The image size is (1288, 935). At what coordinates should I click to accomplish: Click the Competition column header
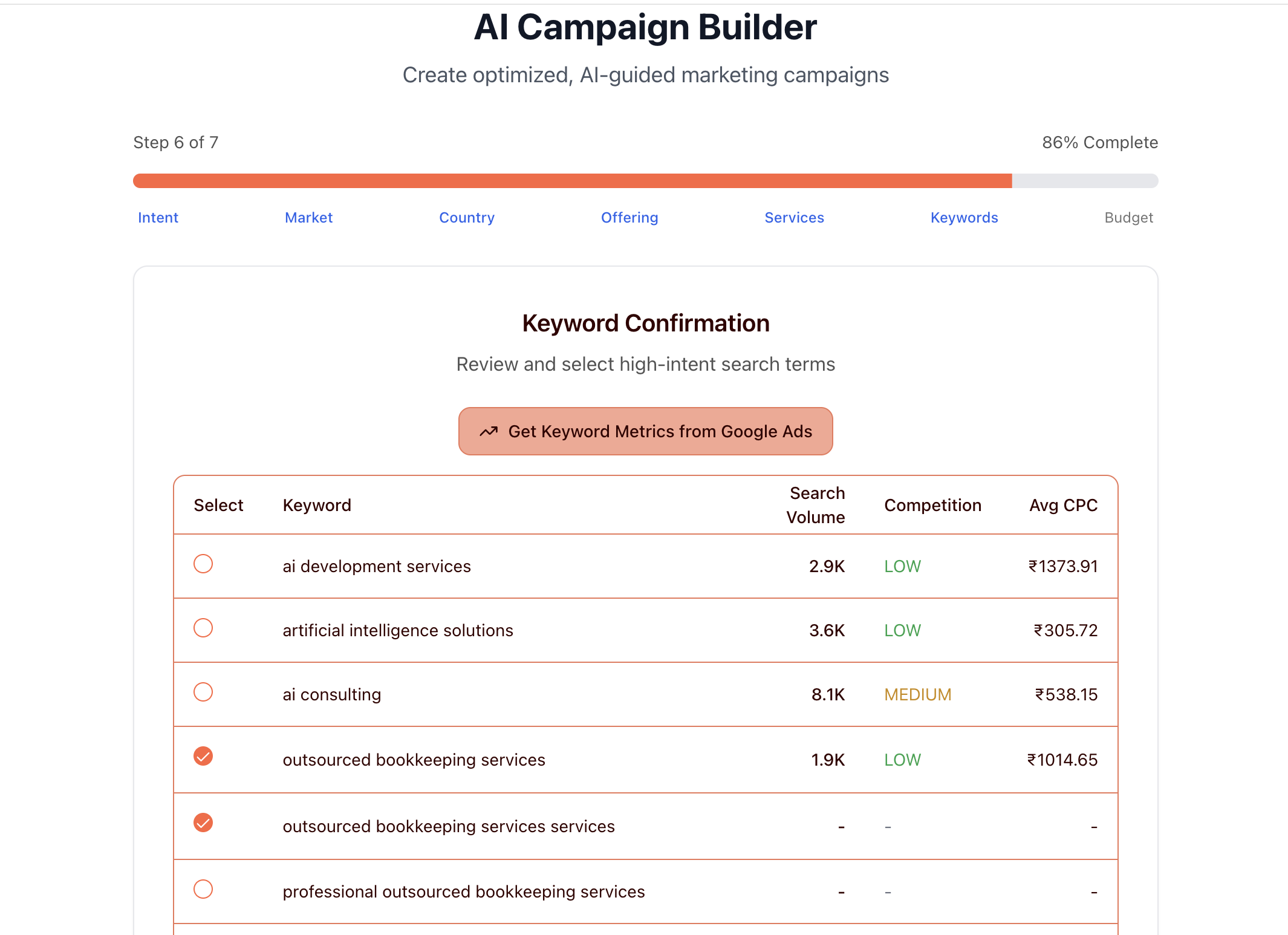[x=932, y=505]
